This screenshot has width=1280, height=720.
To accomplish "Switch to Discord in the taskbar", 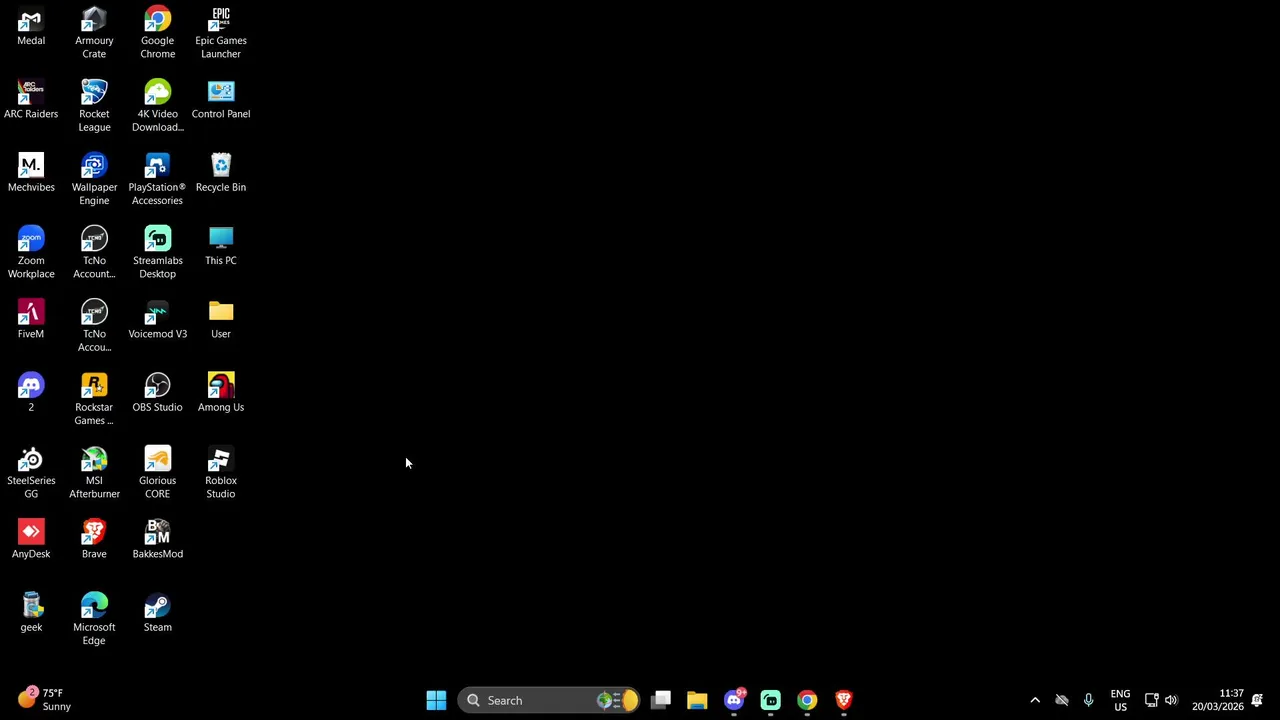I will pos(734,700).
